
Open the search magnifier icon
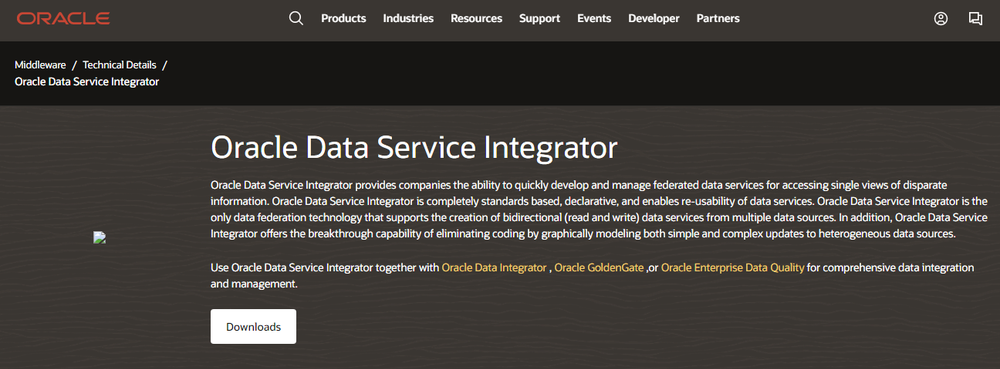[296, 18]
